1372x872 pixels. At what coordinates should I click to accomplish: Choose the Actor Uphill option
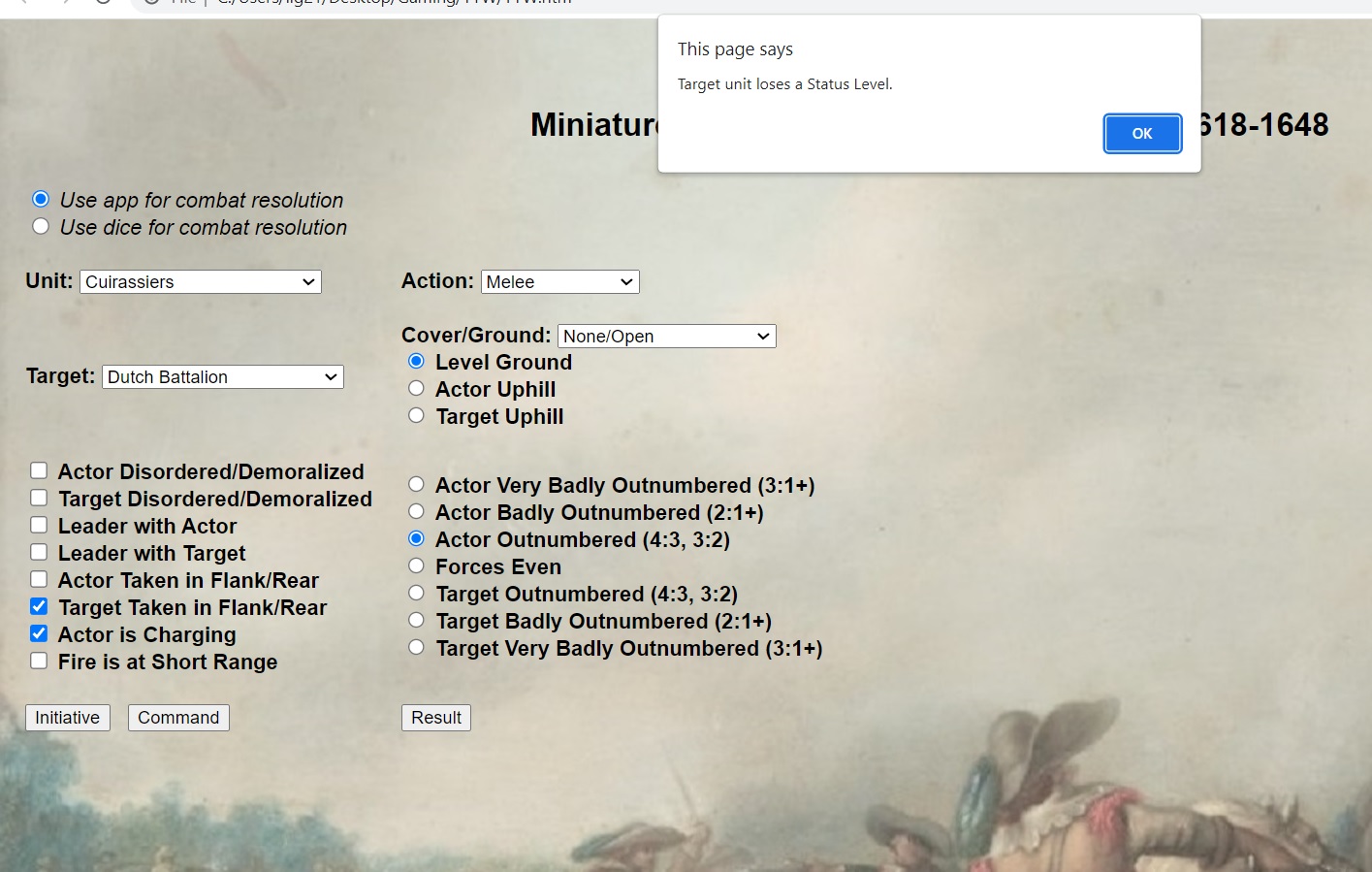click(x=416, y=388)
